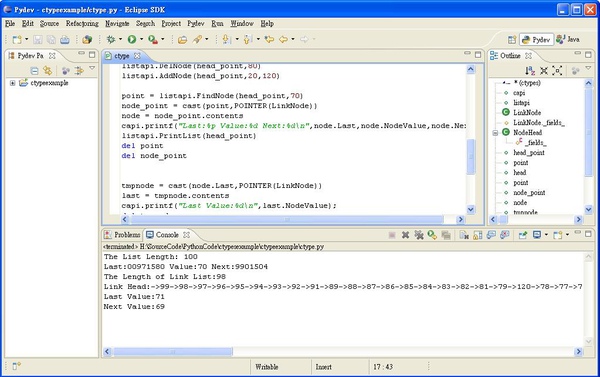
Task: Click the New file toolbar icon
Action: click(17, 39)
